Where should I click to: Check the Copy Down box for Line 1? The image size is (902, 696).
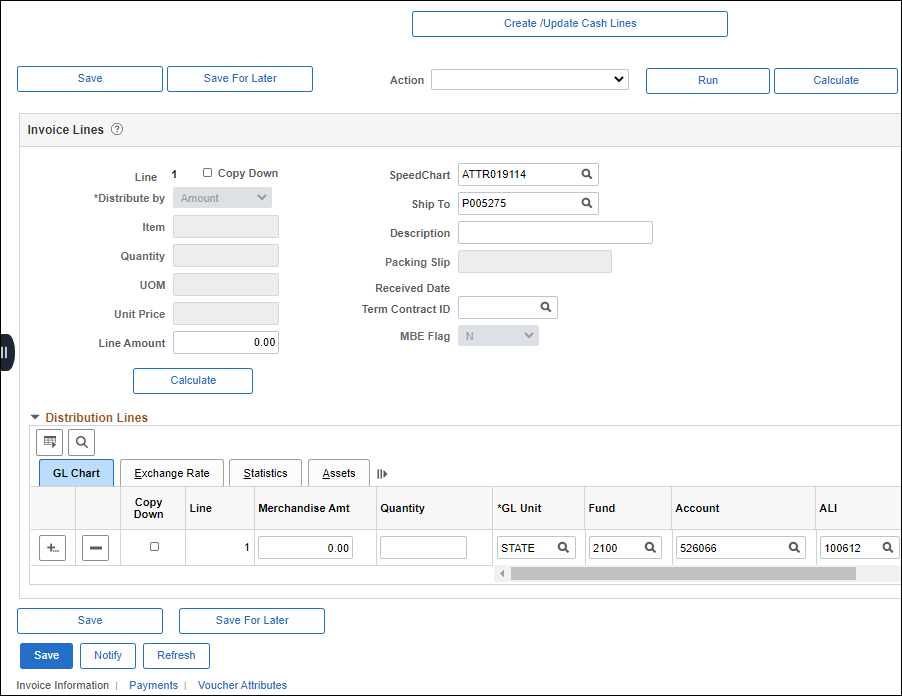coord(207,172)
